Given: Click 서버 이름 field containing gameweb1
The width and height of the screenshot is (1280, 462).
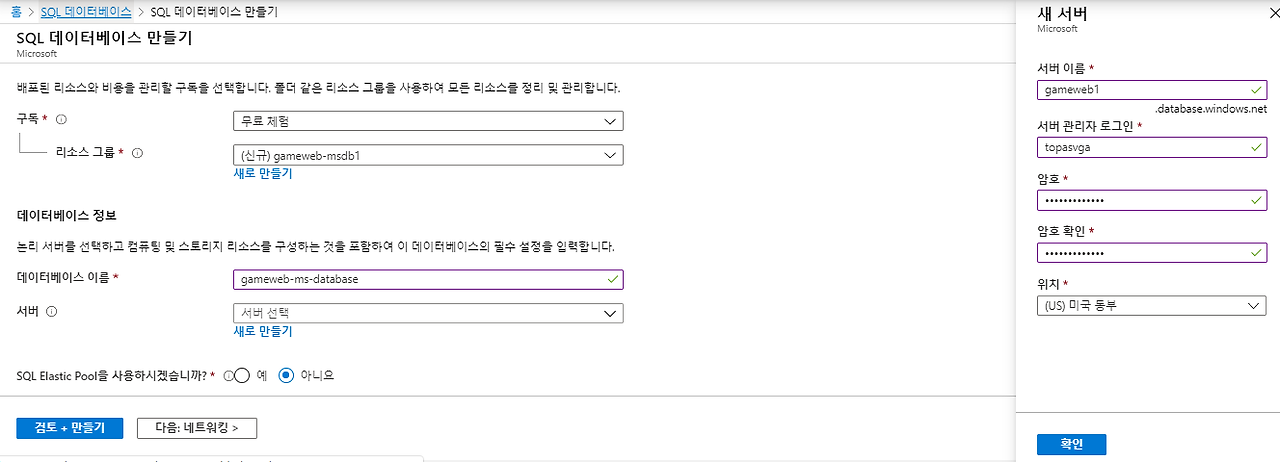Looking at the screenshot, I should pos(1152,89).
